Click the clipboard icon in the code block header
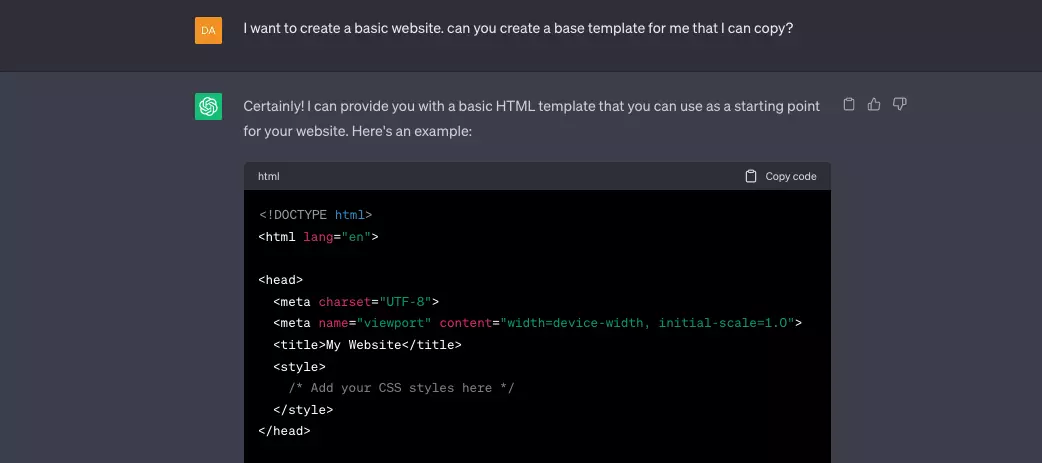Screen dimensions: 1042x463 pyautogui.click(x=751, y=176)
